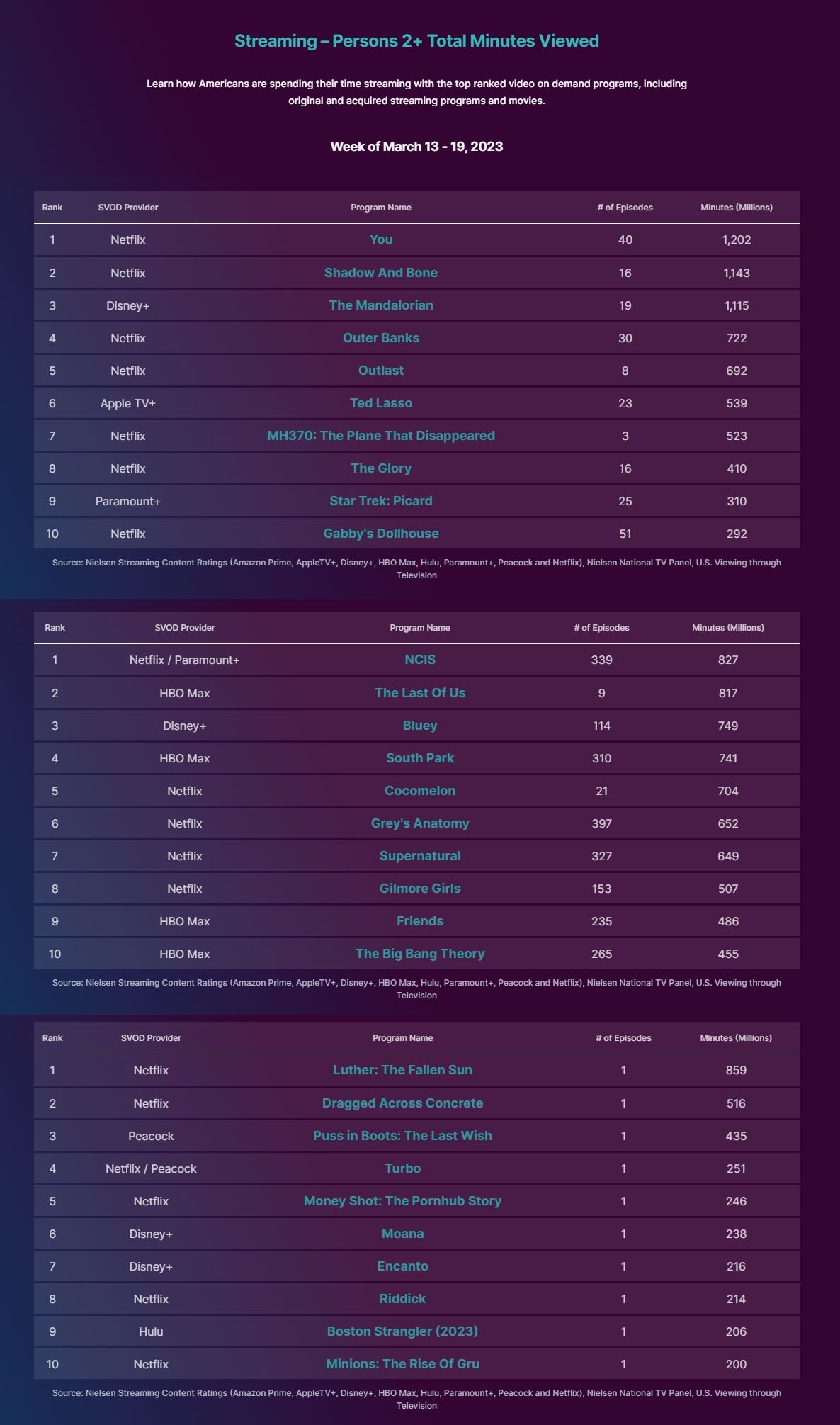The height and width of the screenshot is (1425, 840).
Task: Click Boston Strangler (2023) link
Action: pos(402,1331)
